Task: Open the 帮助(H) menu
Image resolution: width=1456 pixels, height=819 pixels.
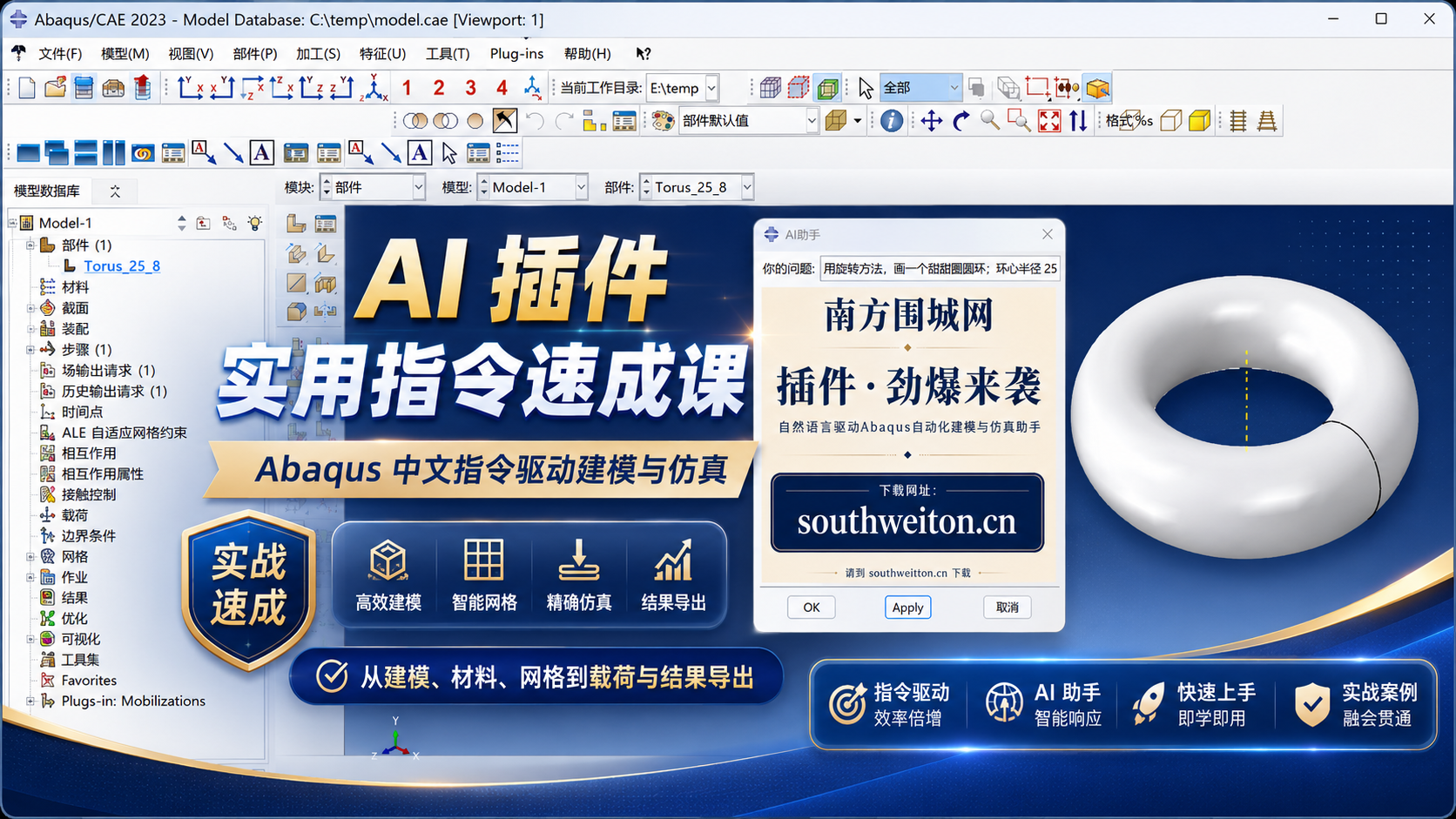Action: pyautogui.click(x=588, y=54)
